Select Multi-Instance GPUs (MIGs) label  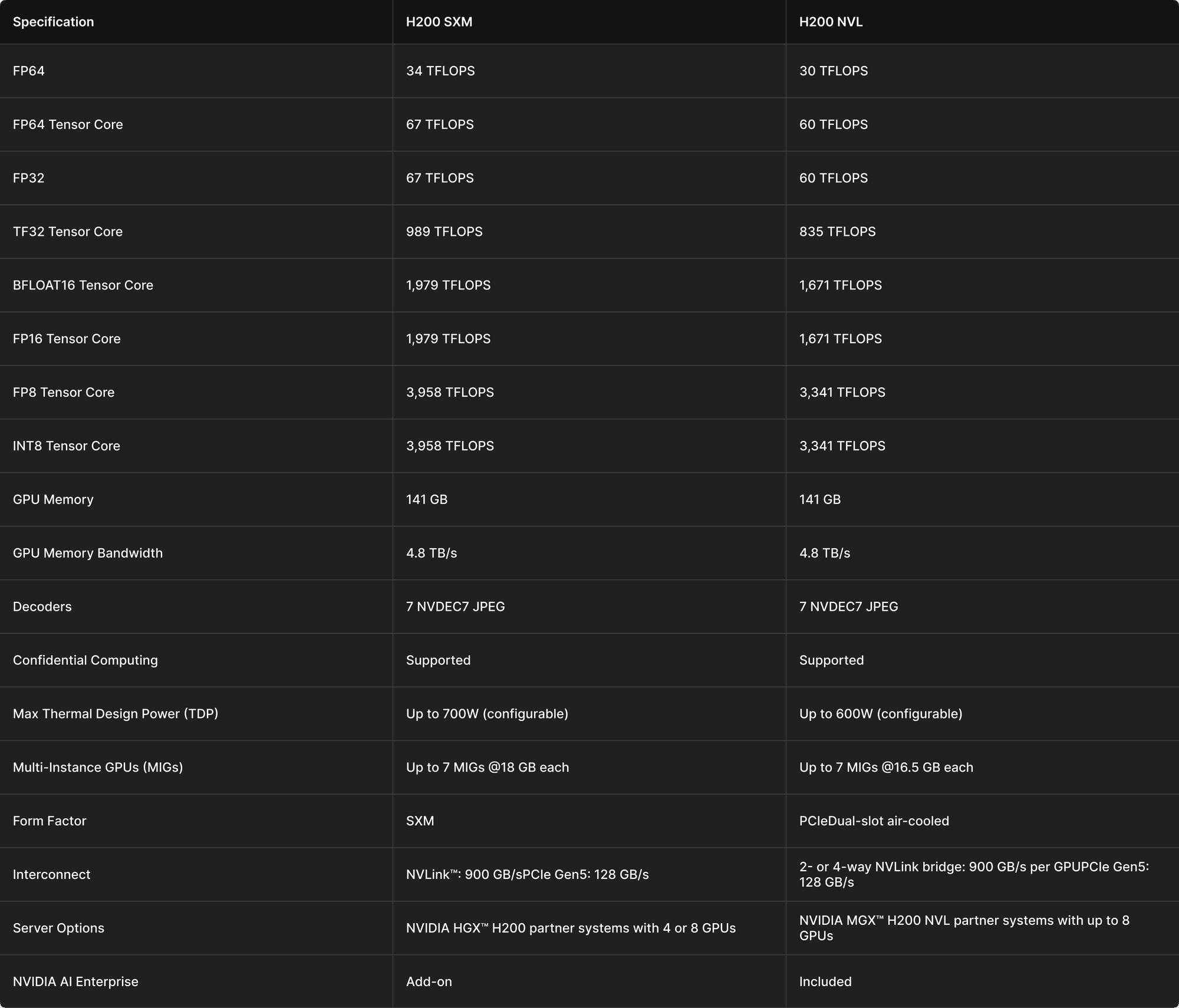(x=98, y=767)
